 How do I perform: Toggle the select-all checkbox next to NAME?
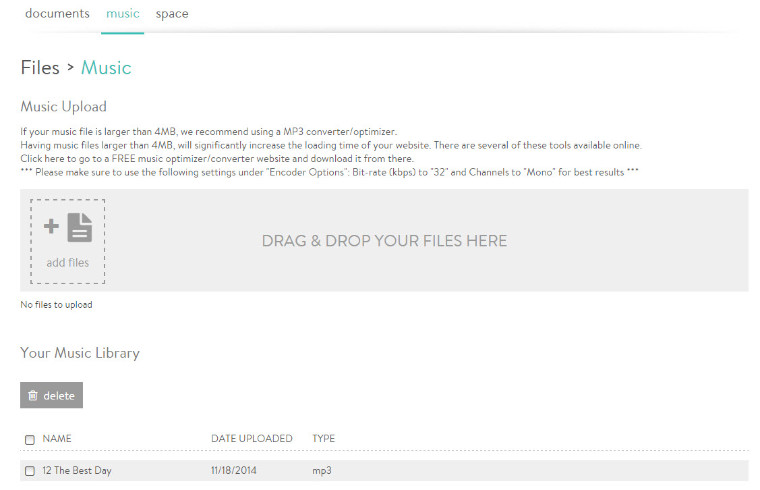(30, 440)
